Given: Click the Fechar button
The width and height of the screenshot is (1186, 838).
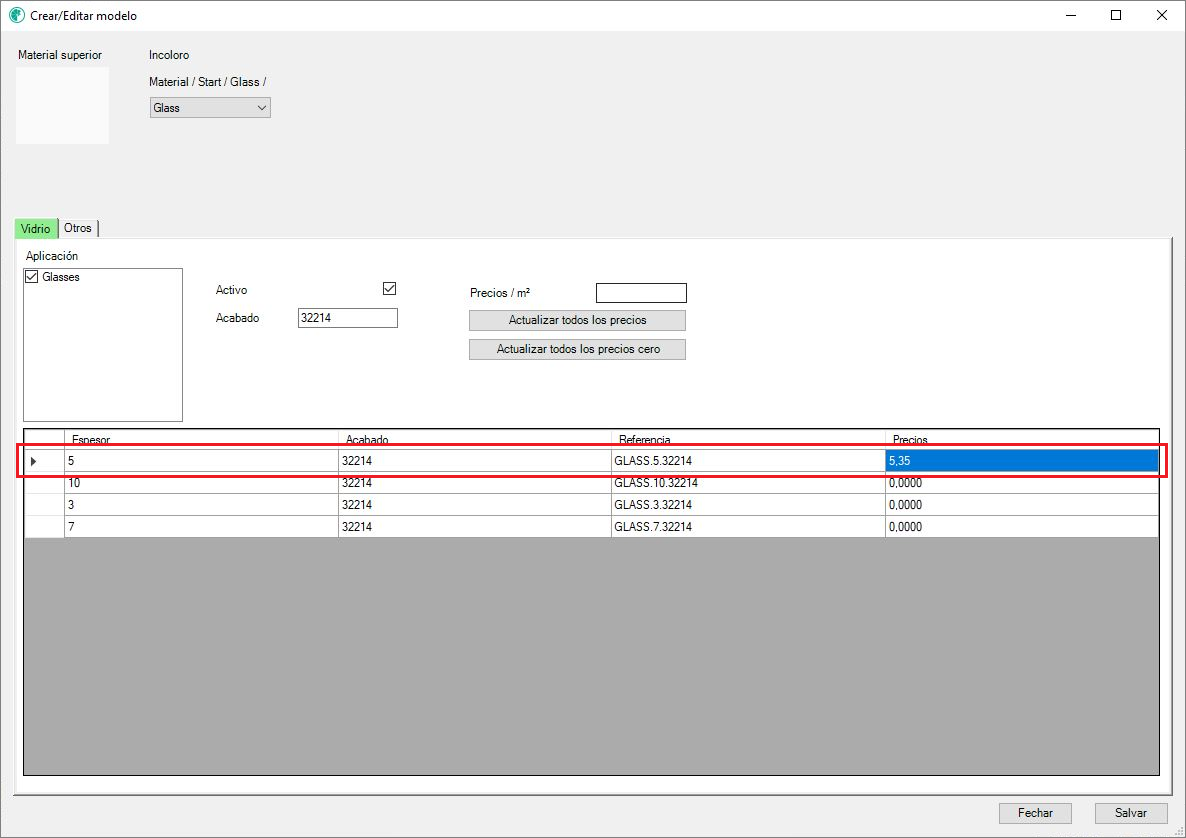Looking at the screenshot, I should [1035, 813].
